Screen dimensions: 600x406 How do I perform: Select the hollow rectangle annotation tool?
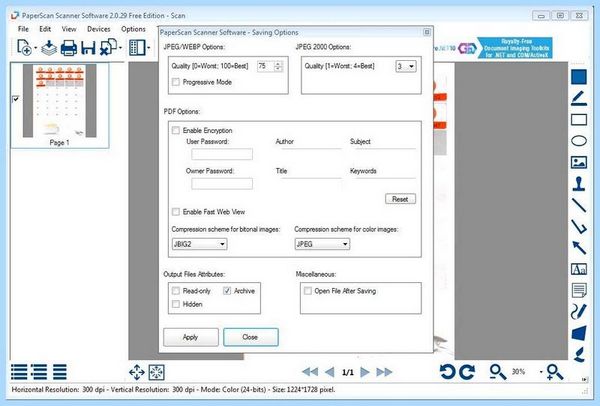[x=579, y=119]
